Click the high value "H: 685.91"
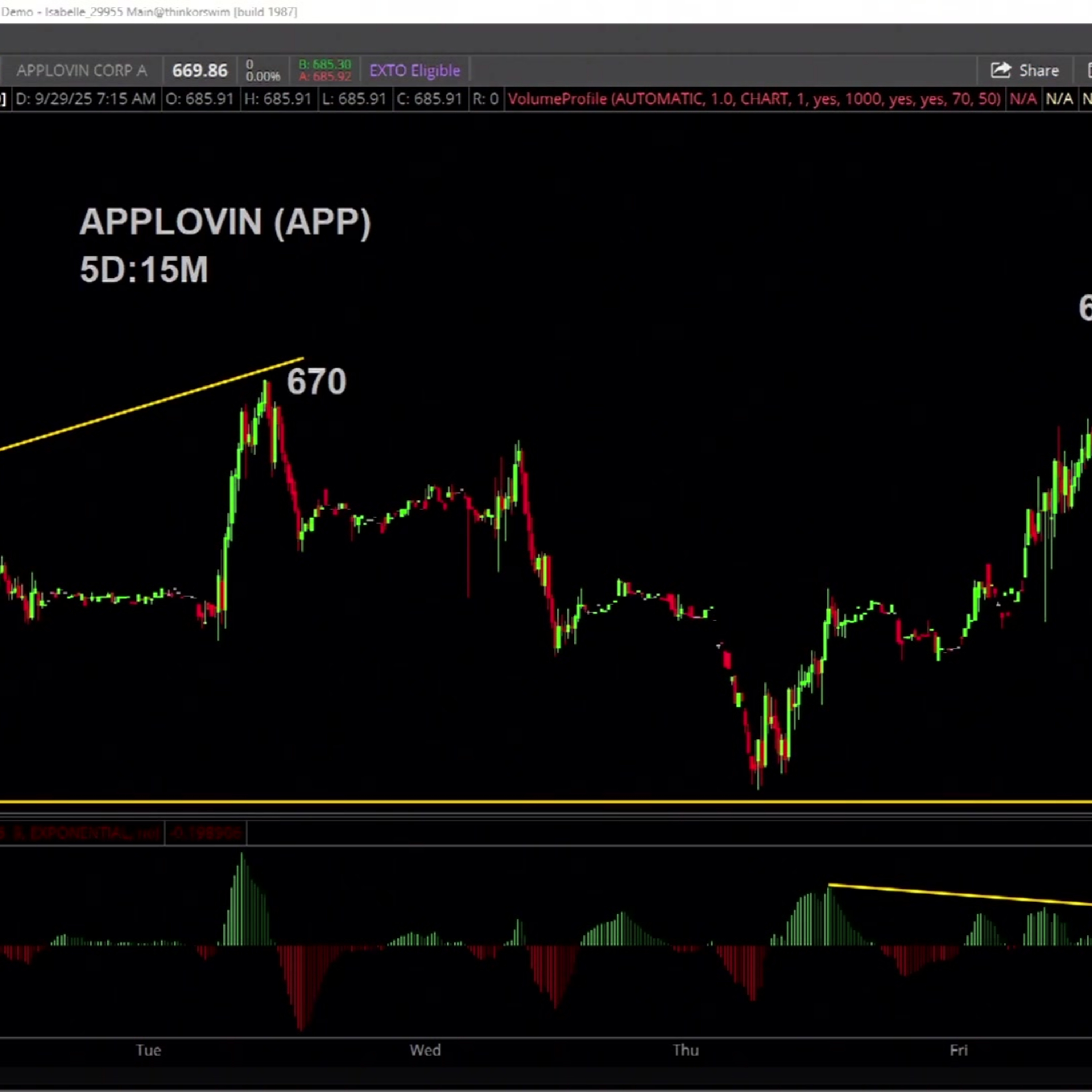1092x1092 pixels. pyautogui.click(x=277, y=99)
